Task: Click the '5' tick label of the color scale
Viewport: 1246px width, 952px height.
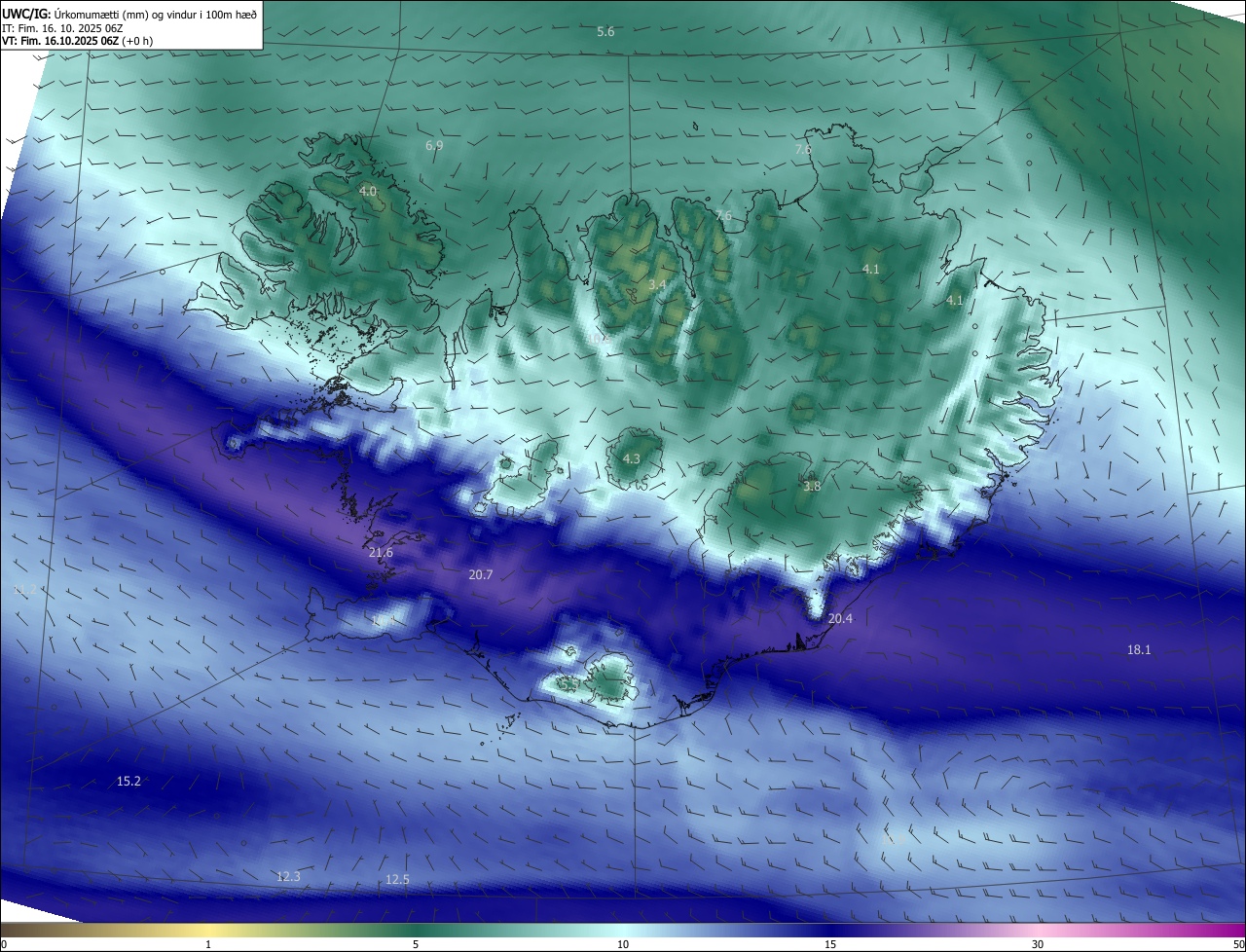Action: click(x=416, y=944)
